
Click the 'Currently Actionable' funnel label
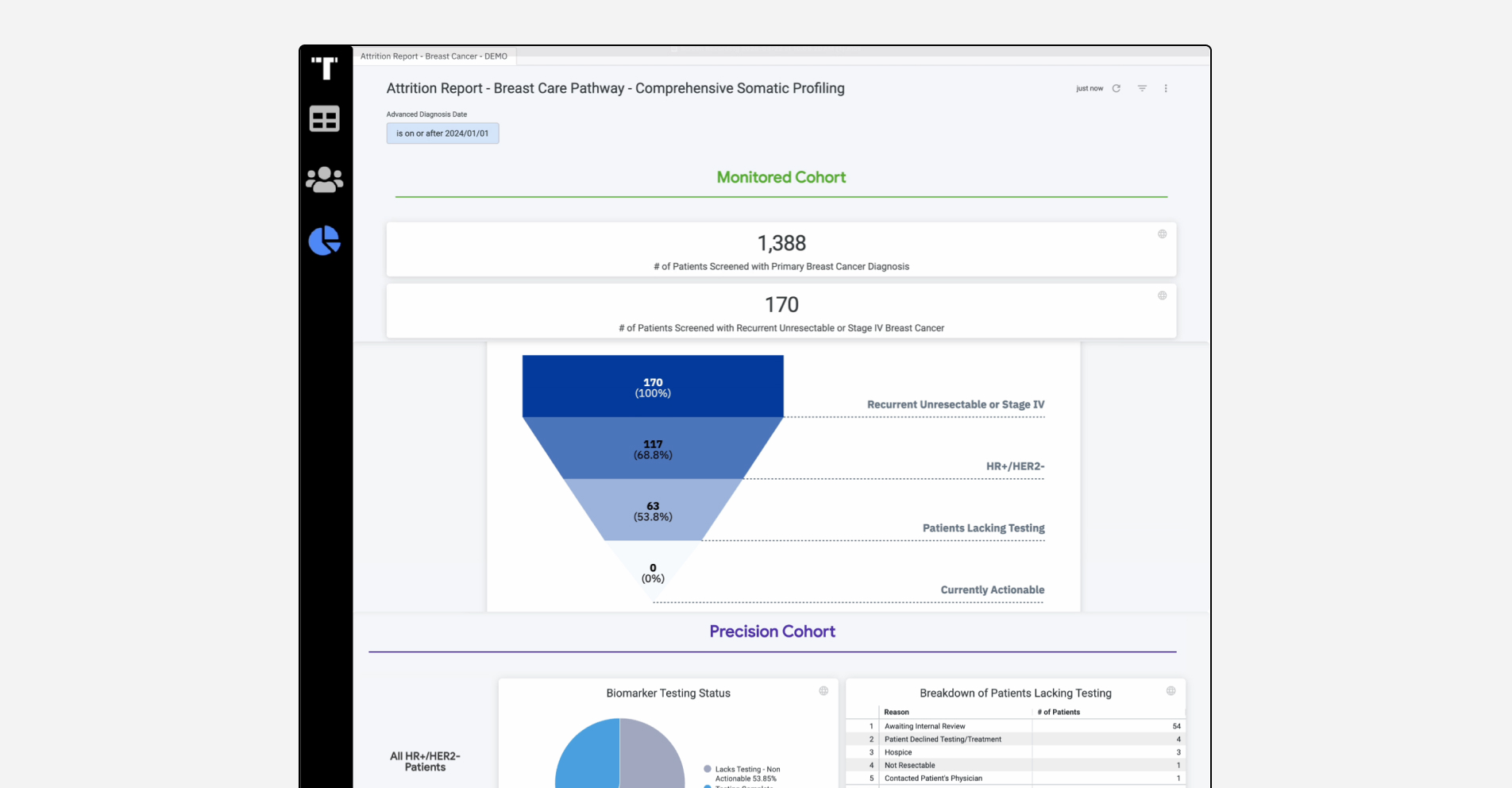point(993,590)
